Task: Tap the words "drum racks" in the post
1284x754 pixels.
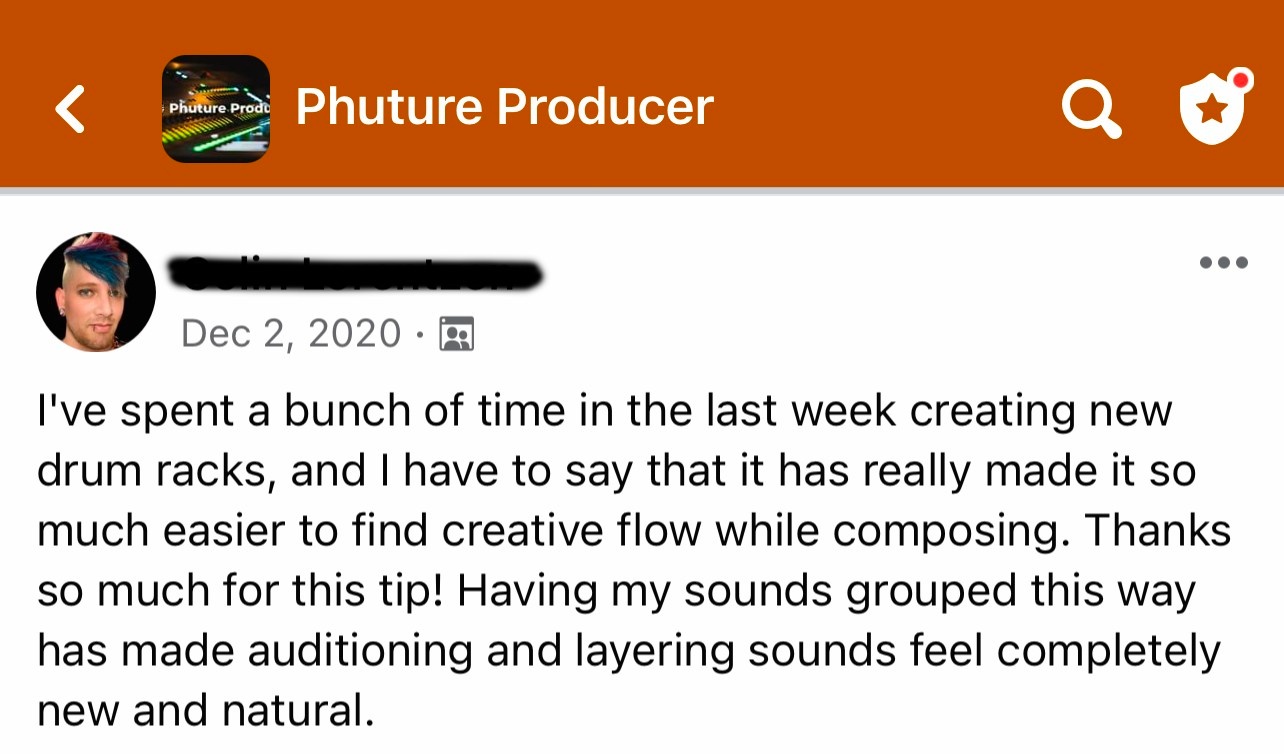Action: pos(156,472)
